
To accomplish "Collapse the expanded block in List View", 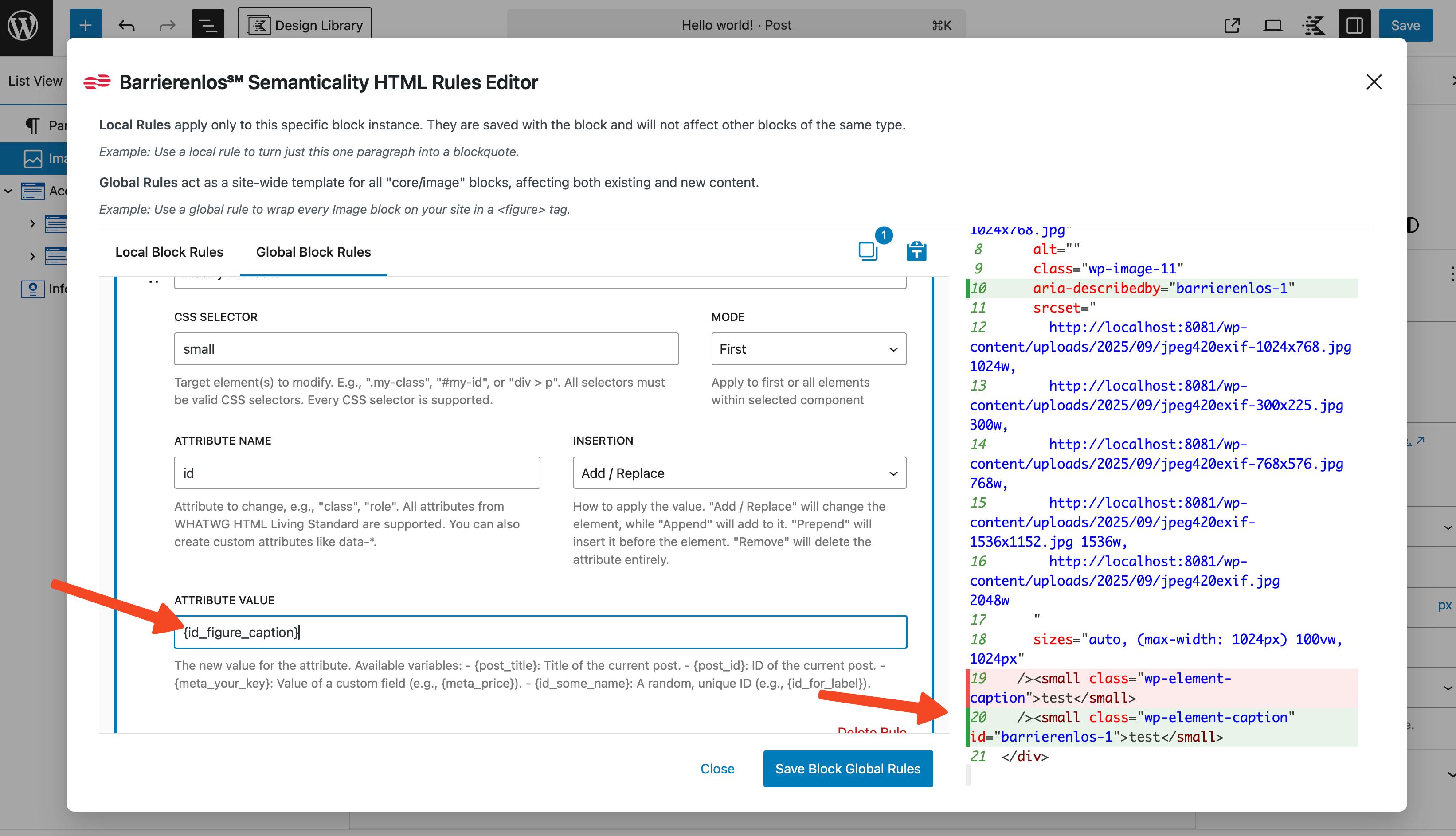I will (x=8, y=191).
